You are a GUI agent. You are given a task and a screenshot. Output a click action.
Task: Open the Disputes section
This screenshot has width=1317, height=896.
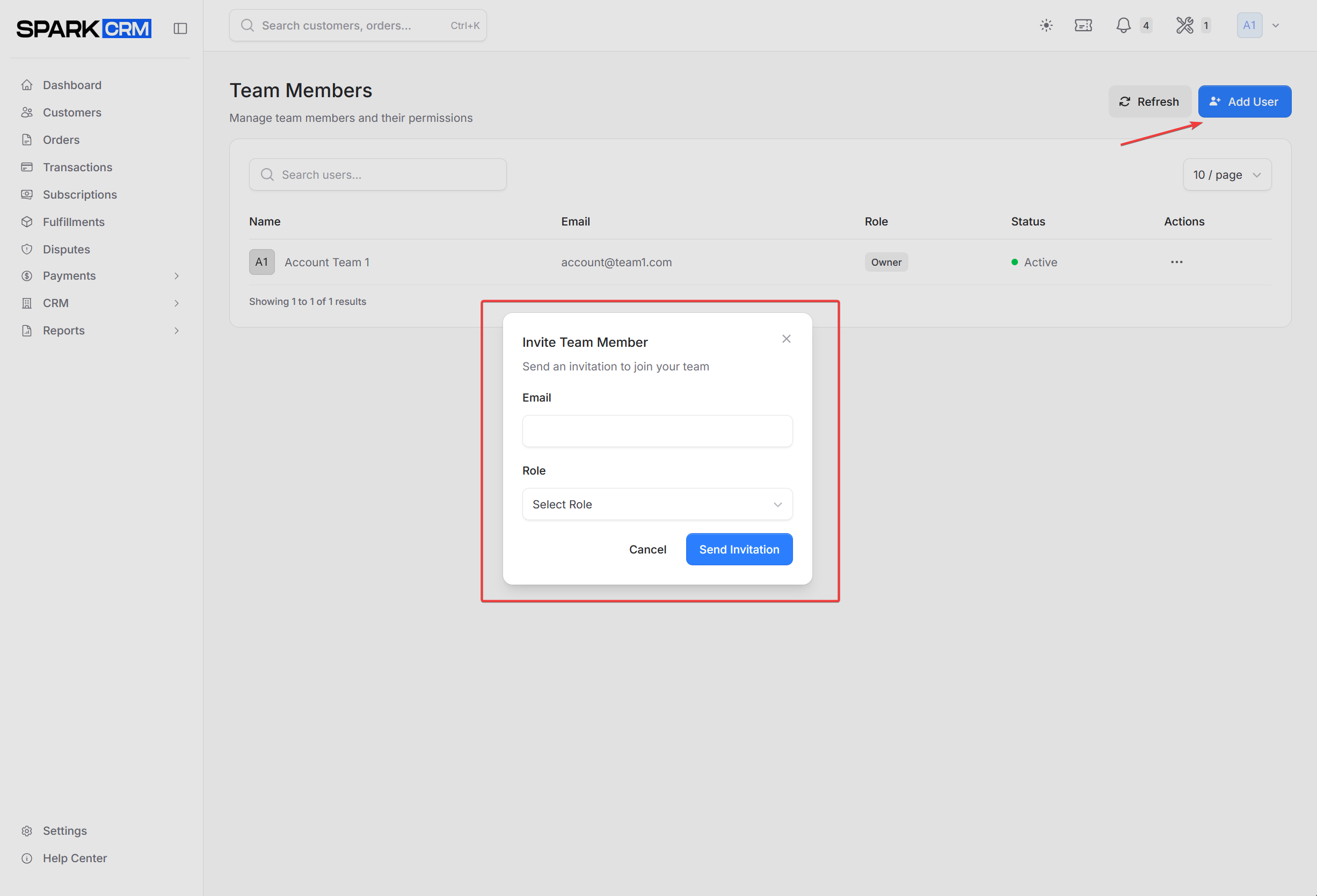66,249
